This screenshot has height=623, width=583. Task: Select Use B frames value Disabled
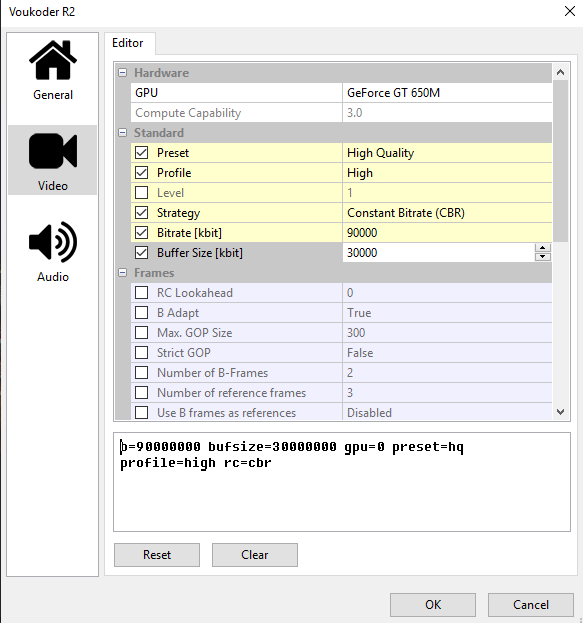click(x=447, y=412)
